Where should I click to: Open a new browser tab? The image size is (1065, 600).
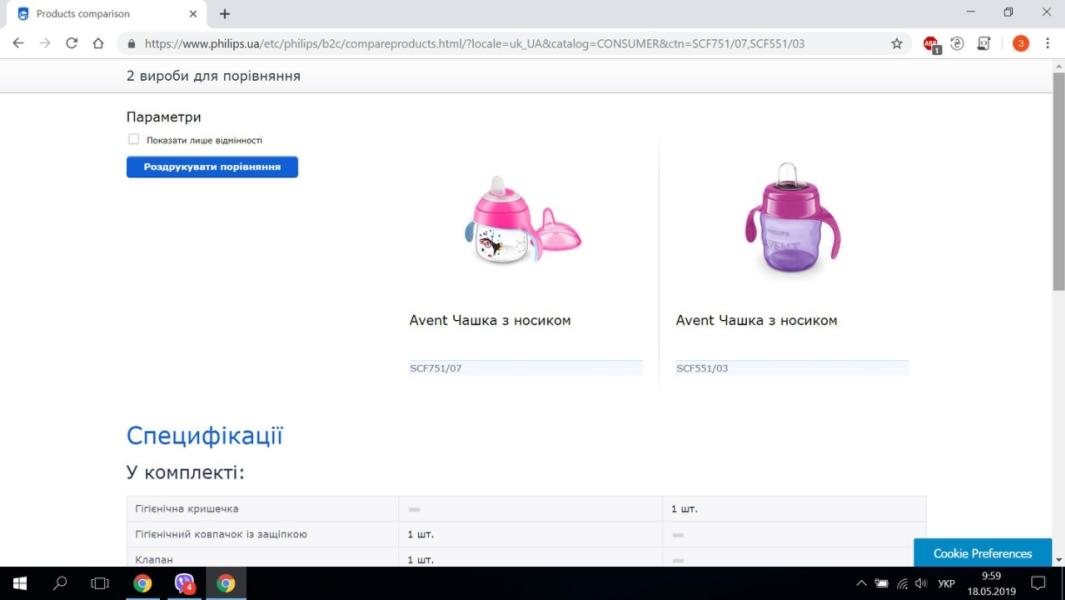[x=225, y=14]
